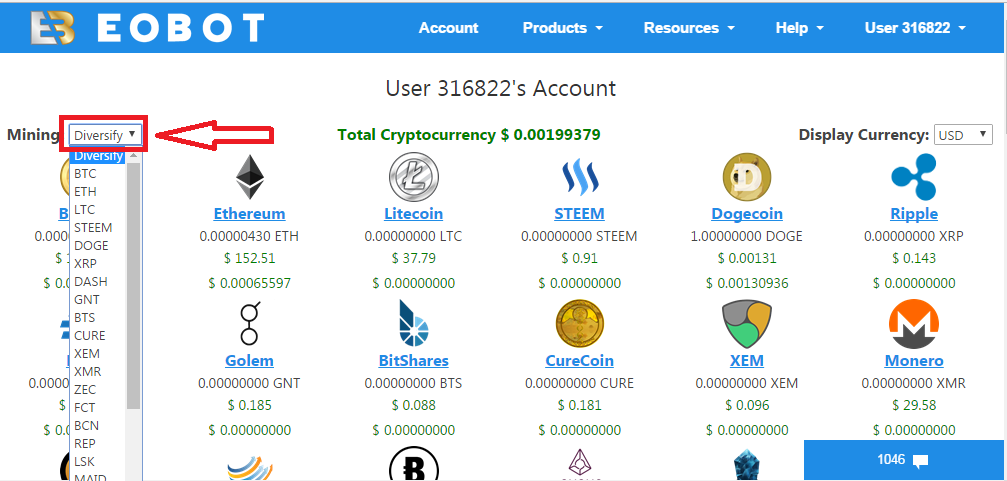Viewport: 1007px width, 481px height.
Task: Expand the User 316822 menu
Action: 915,28
